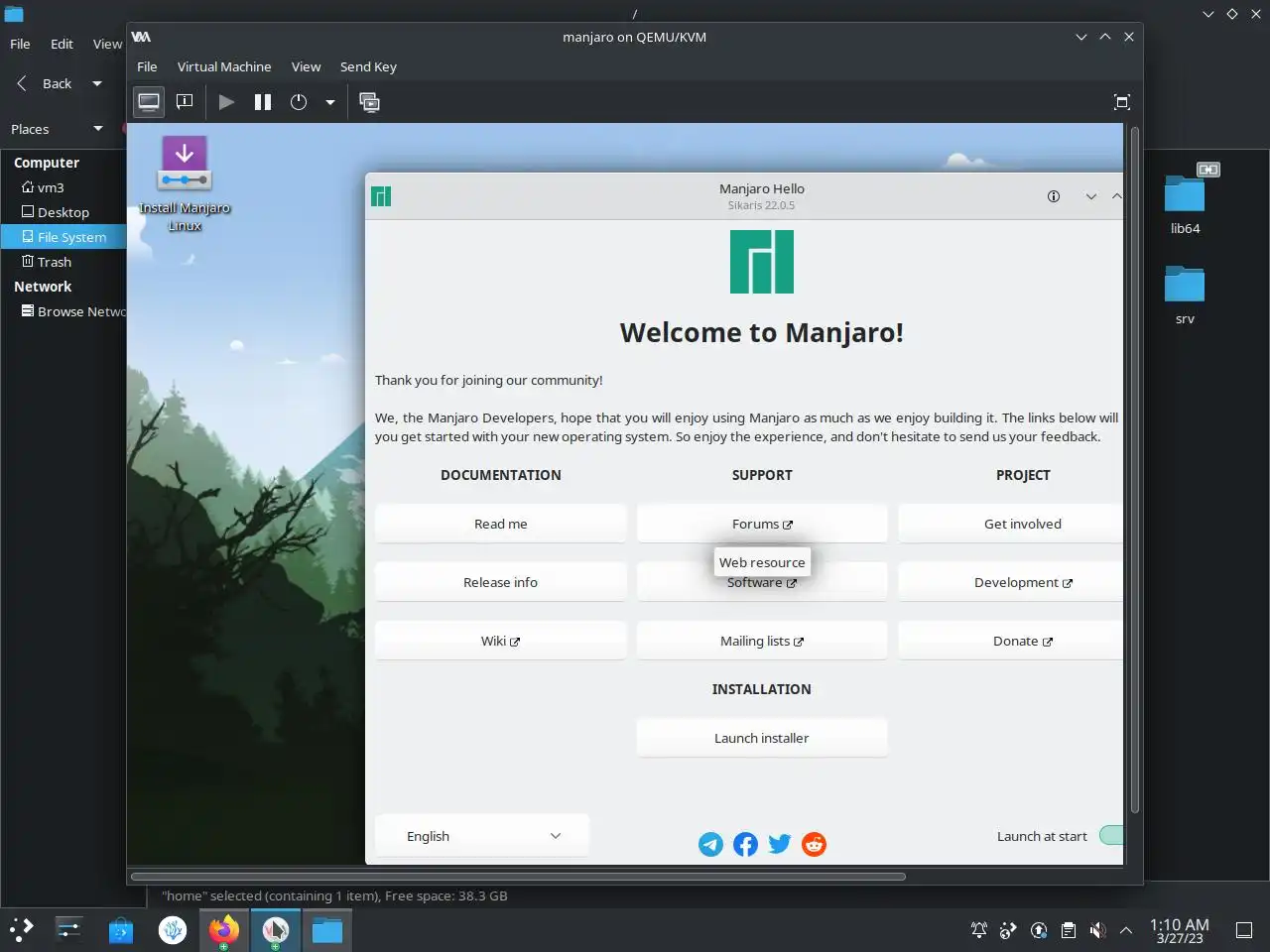Open the virt-viewer File menu
This screenshot has height=952, width=1270.
[147, 66]
